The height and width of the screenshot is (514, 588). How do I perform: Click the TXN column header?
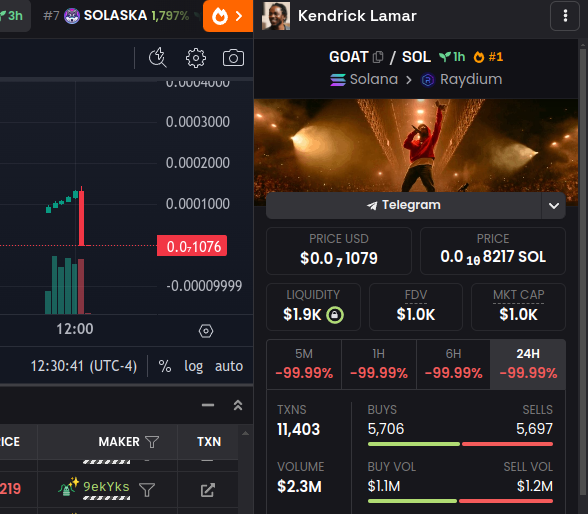pyautogui.click(x=209, y=442)
